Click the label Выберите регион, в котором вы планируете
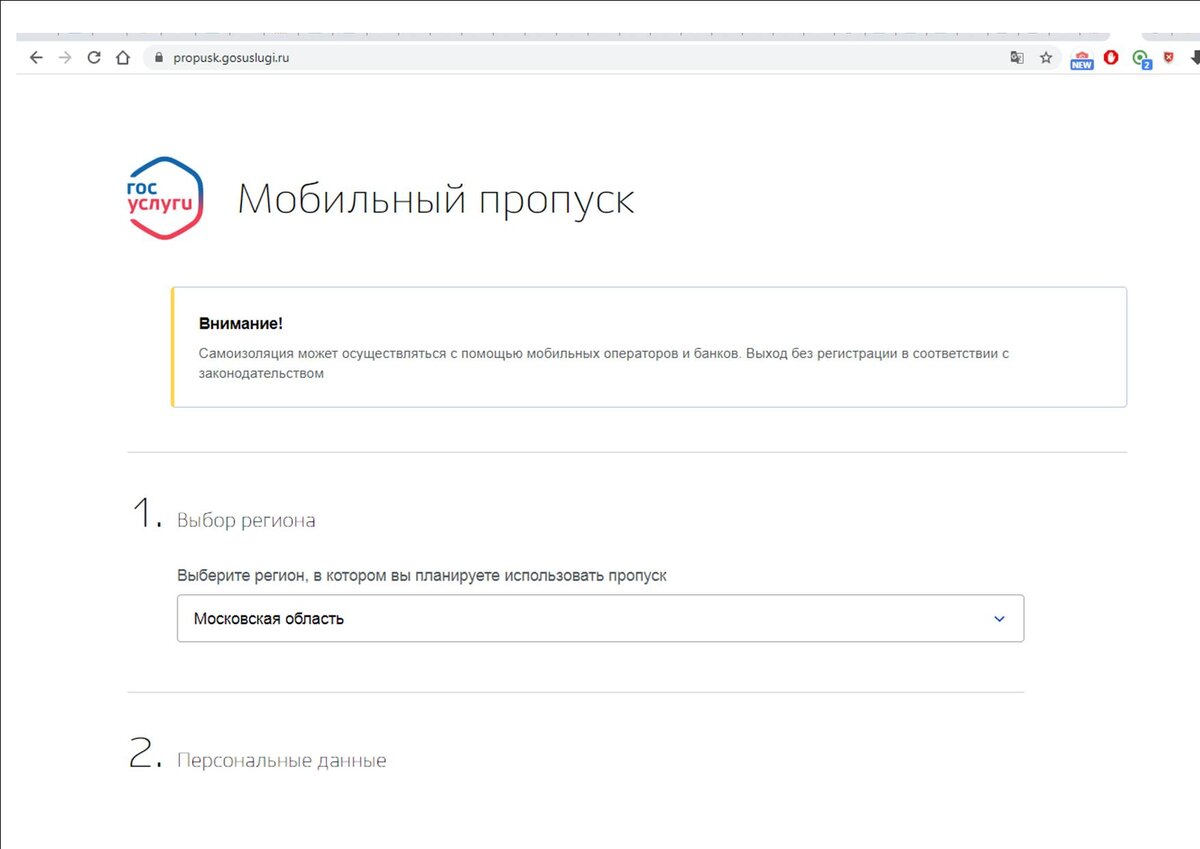This screenshot has height=849, width=1200. coord(422,576)
